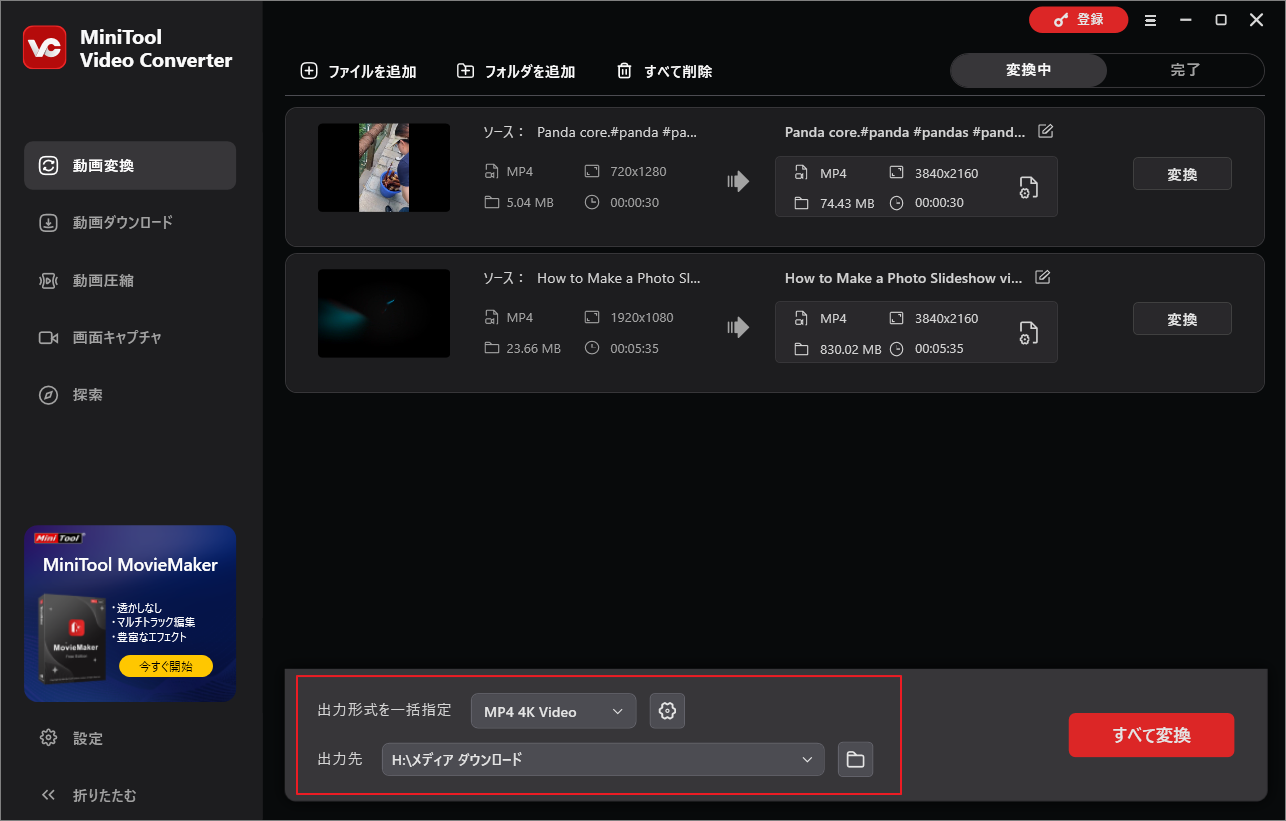The width and height of the screenshot is (1286, 821).
Task: Edit the Panda core output file name
Action: [1046, 131]
